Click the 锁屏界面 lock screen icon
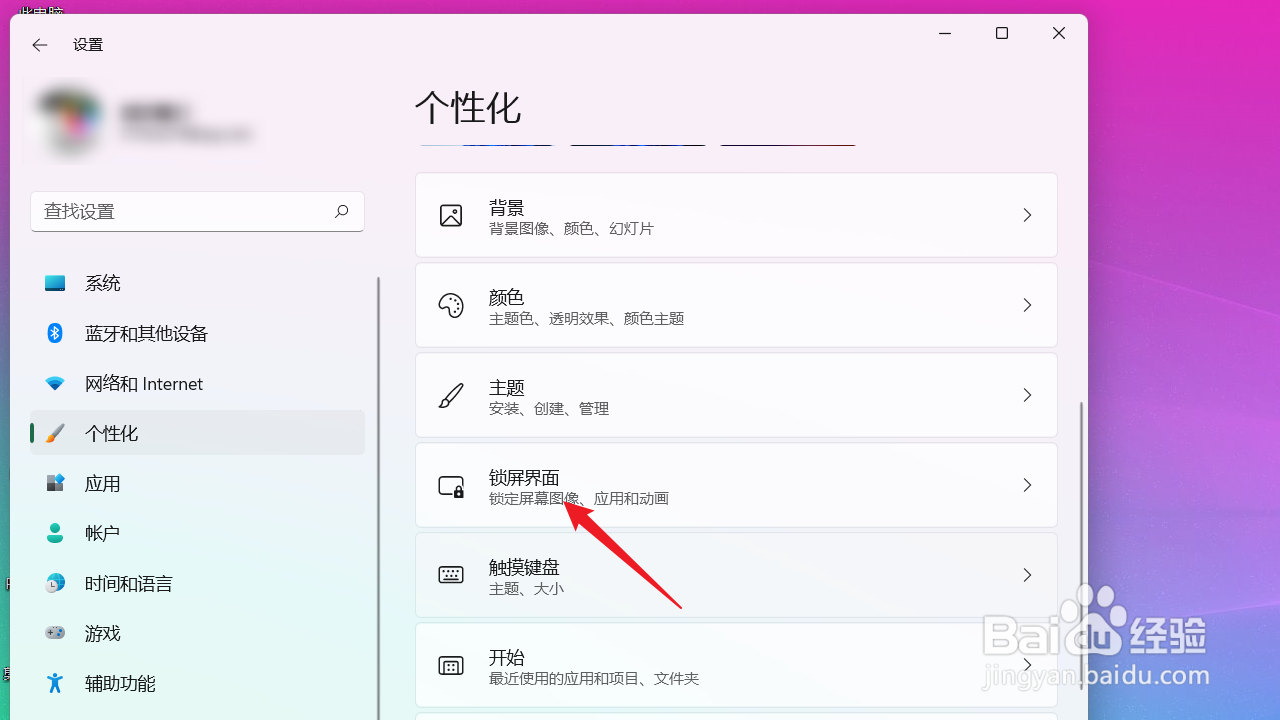 [450, 485]
